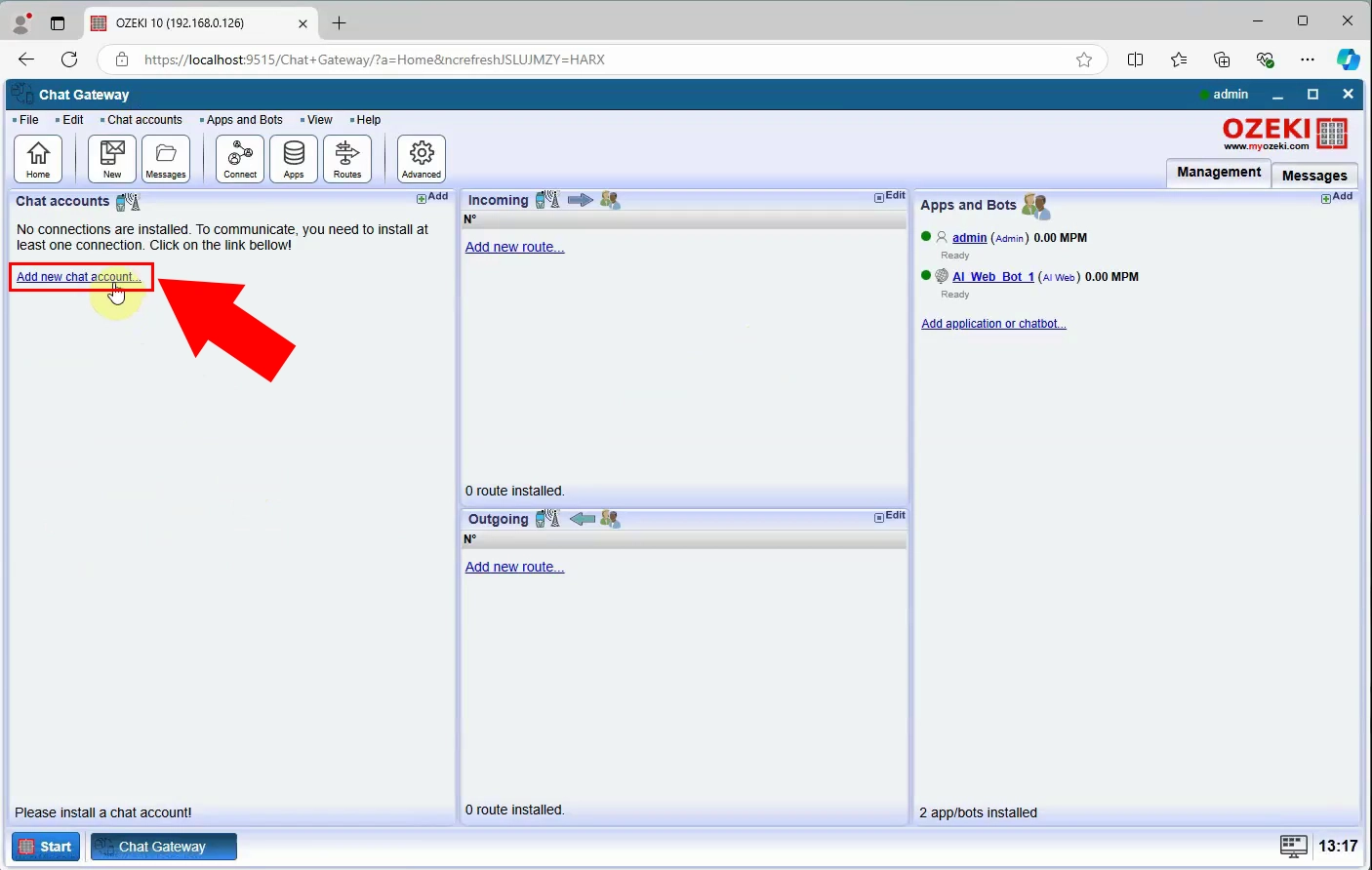Click the Routes signpost toolbar icon

(x=347, y=159)
